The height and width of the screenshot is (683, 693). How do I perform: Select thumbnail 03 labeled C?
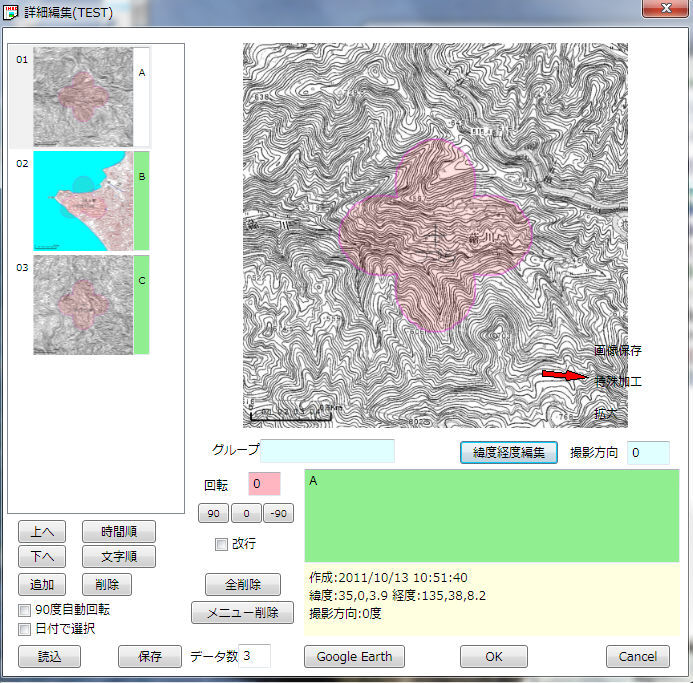(x=83, y=304)
